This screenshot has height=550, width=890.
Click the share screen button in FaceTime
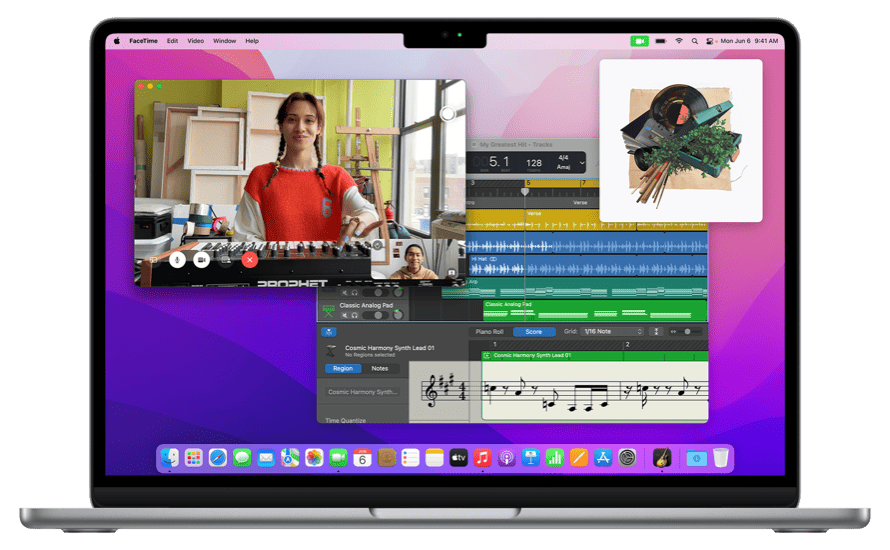pos(225,260)
